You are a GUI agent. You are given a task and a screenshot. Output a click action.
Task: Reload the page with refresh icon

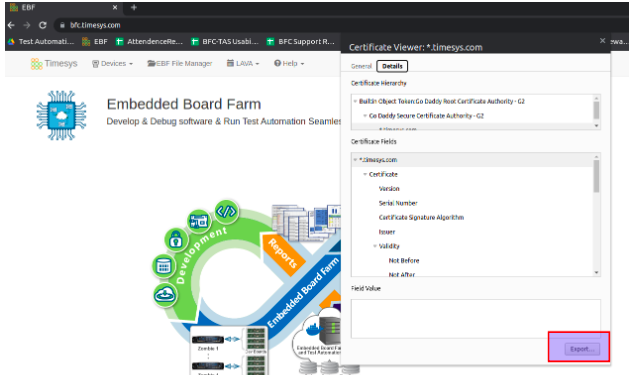click(42, 25)
